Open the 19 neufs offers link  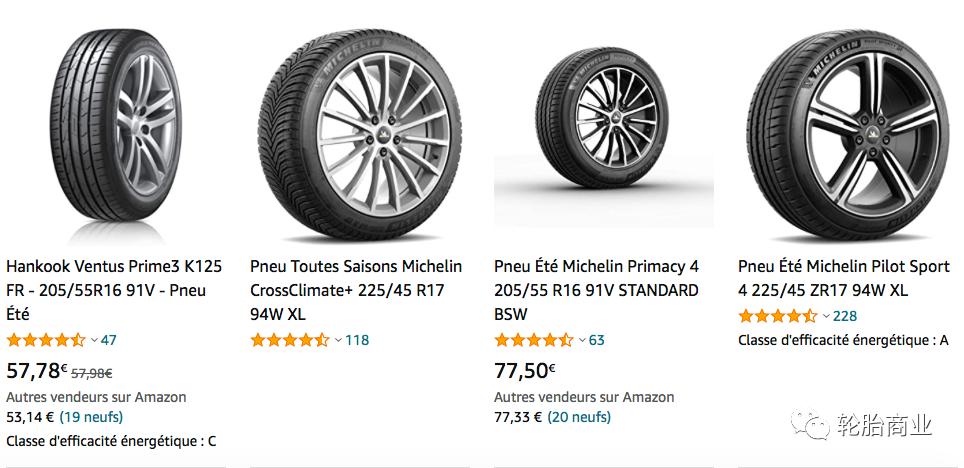[x=91, y=417]
